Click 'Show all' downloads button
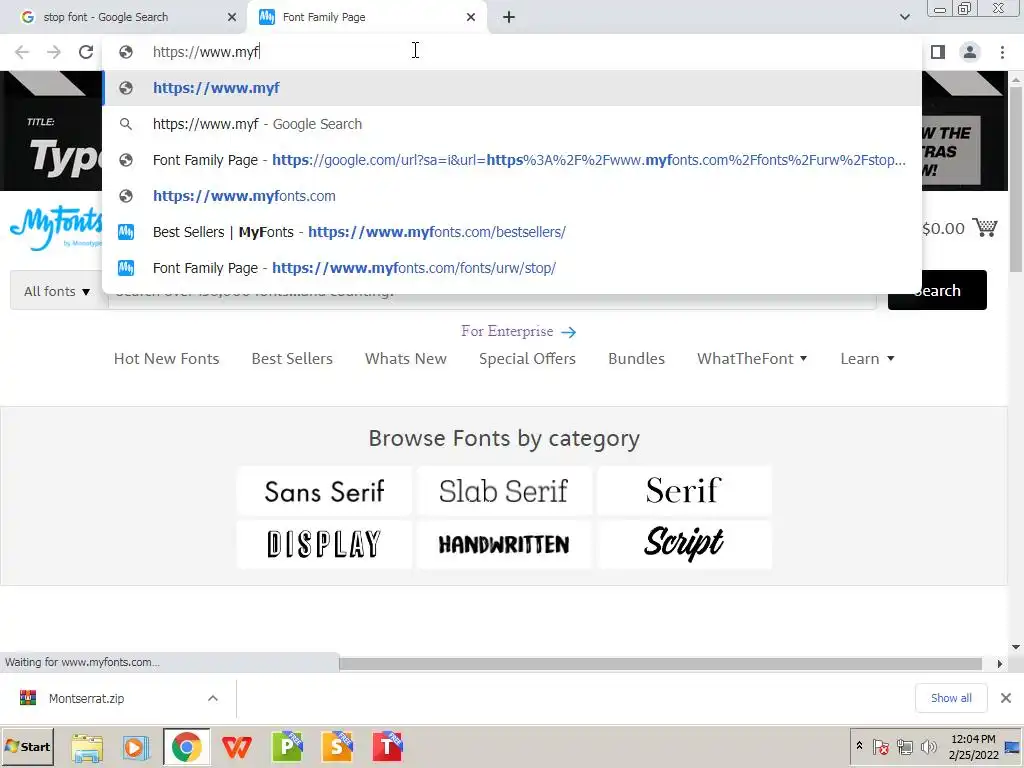Screen dimensions: 1024x768 click(x=951, y=698)
